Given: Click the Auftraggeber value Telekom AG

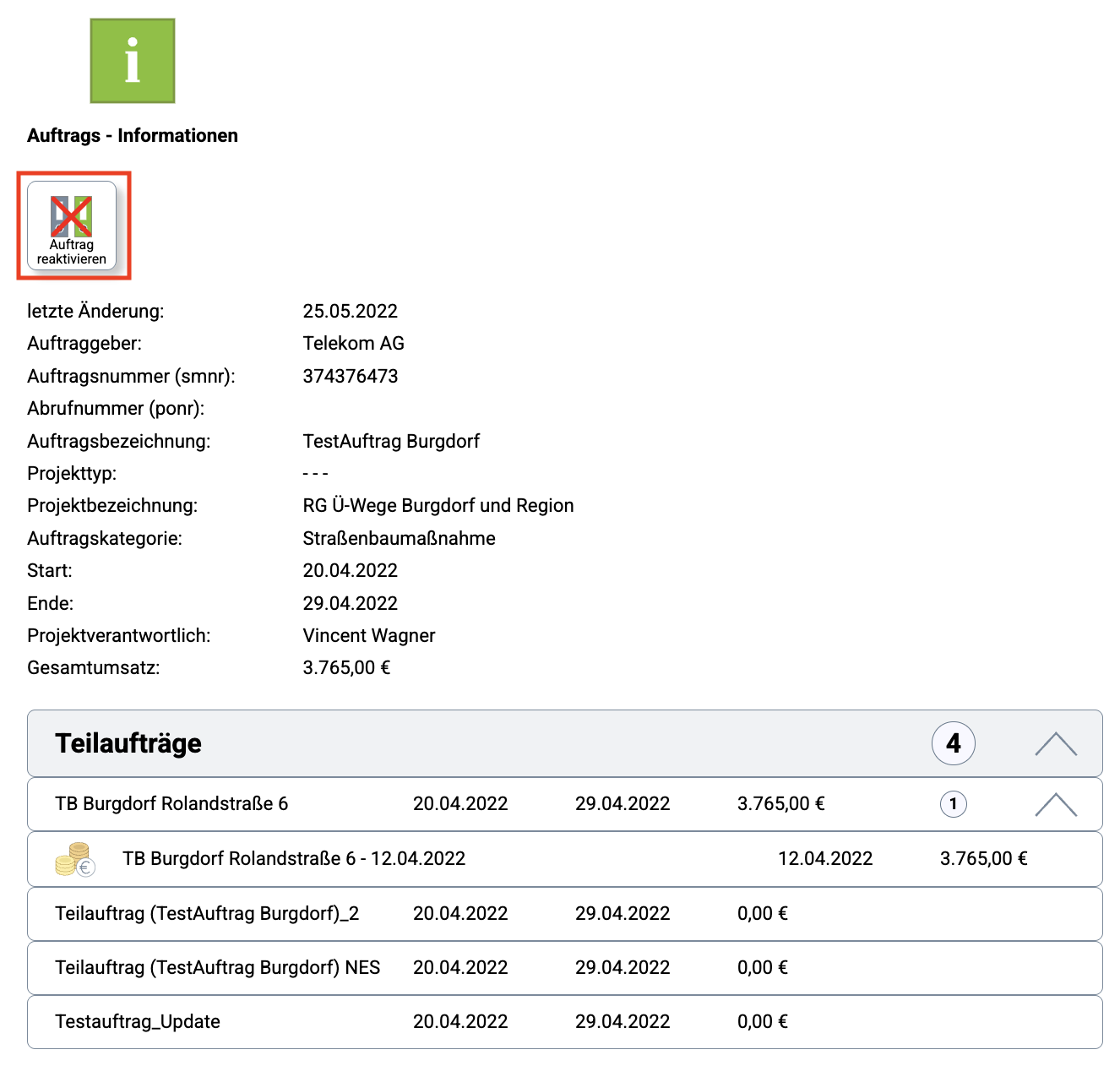Looking at the screenshot, I should tap(353, 344).
